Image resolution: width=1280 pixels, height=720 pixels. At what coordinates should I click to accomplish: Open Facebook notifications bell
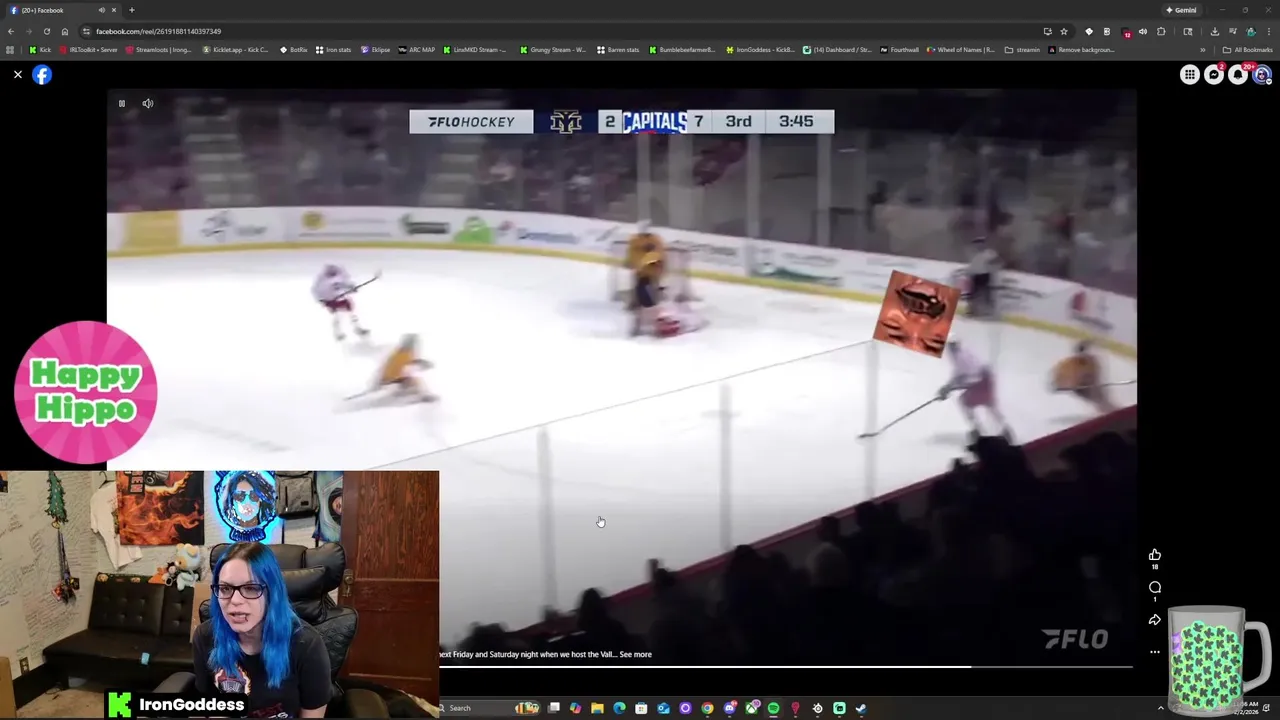click(1238, 75)
